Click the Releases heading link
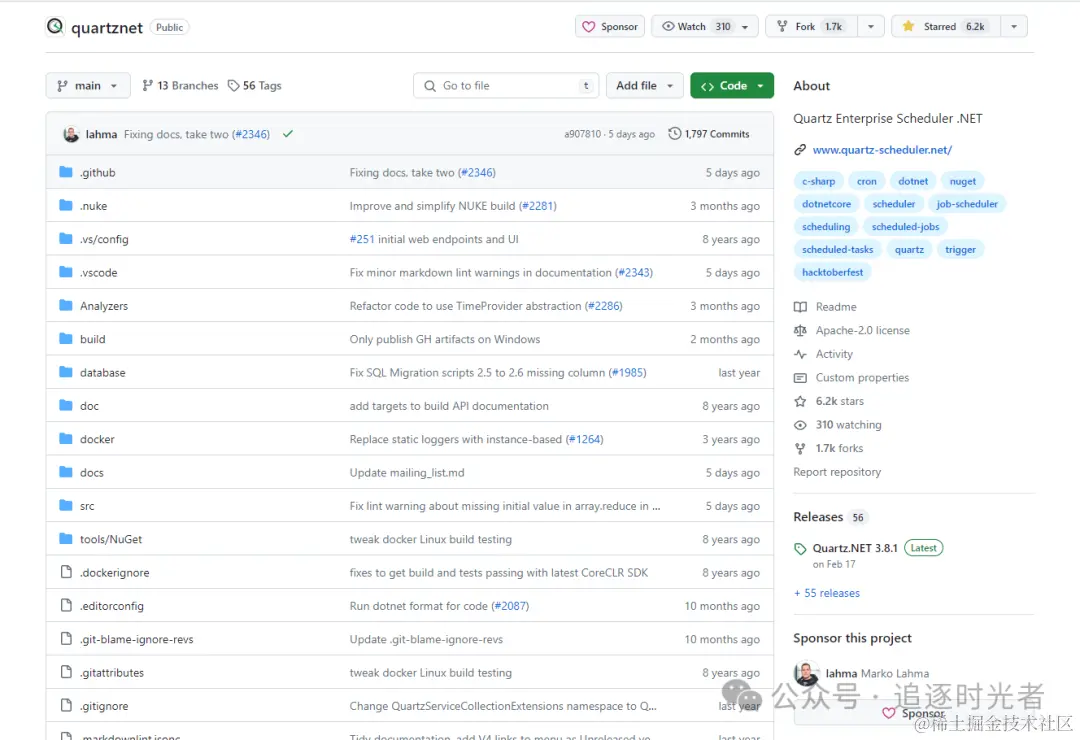Image resolution: width=1080 pixels, height=740 pixels. [818, 517]
